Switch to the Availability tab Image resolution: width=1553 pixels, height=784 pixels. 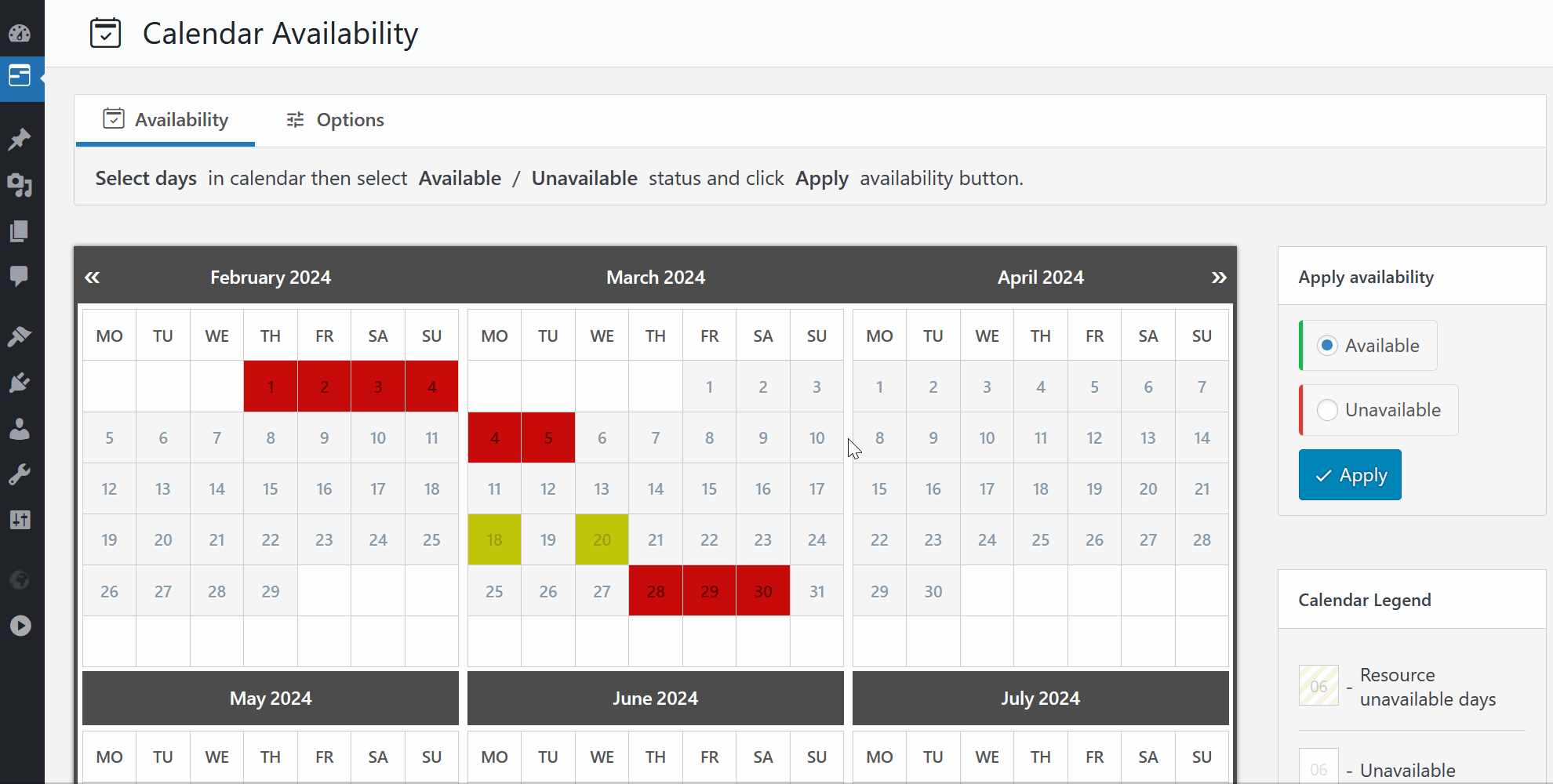tap(165, 120)
